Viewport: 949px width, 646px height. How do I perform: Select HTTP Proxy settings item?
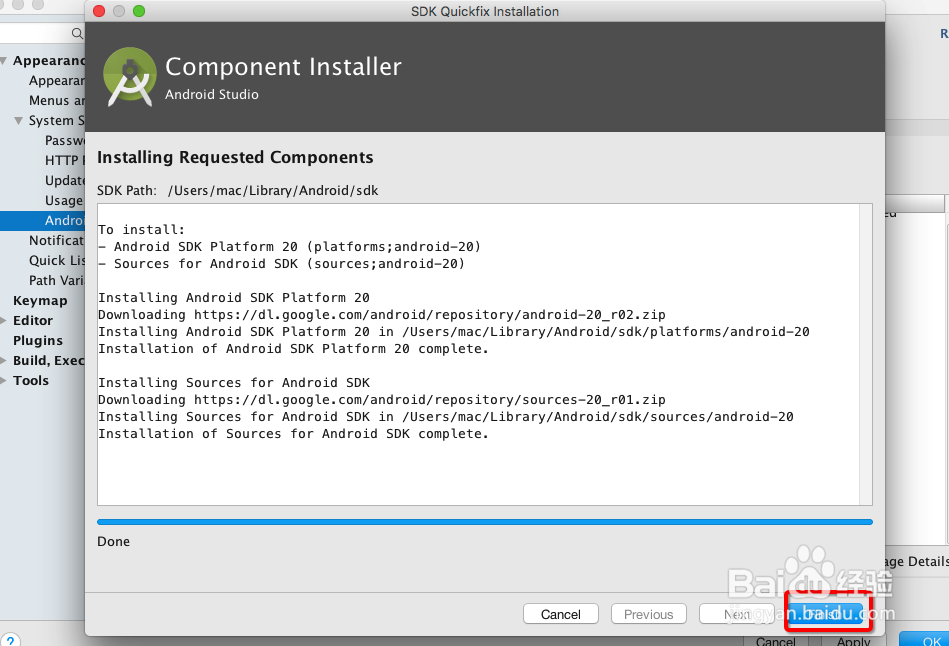[64, 160]
